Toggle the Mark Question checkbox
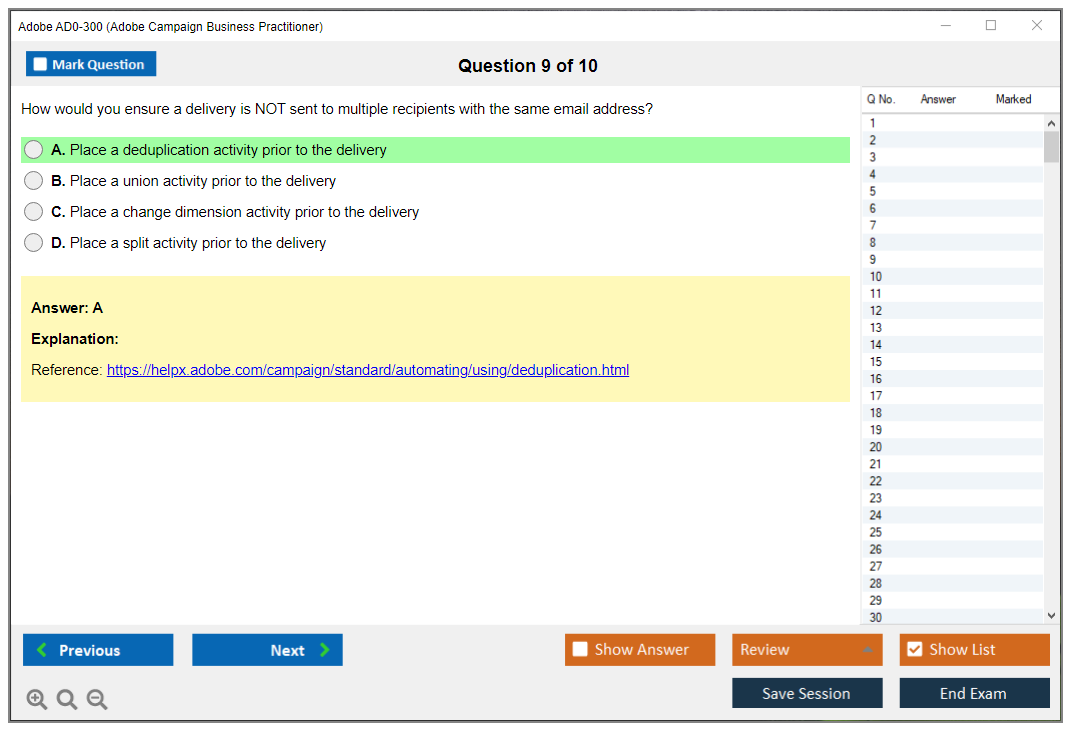The image size is (1075, 735). [x=41, y=64]
